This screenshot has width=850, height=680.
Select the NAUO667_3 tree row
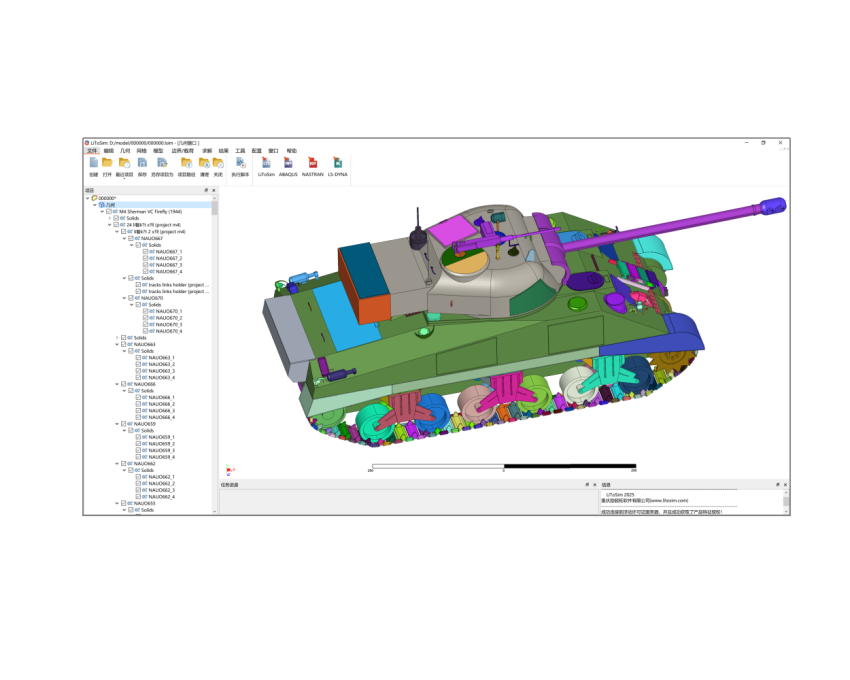tap(163, 265)
